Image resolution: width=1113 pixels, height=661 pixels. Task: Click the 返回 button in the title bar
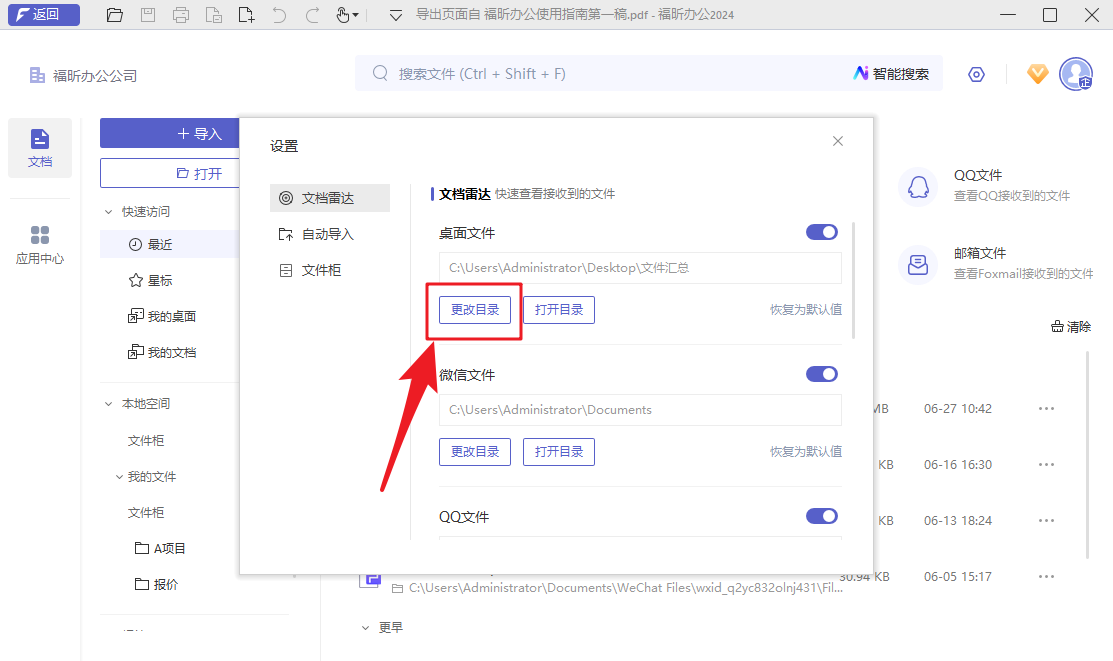(x=43, y=15)
